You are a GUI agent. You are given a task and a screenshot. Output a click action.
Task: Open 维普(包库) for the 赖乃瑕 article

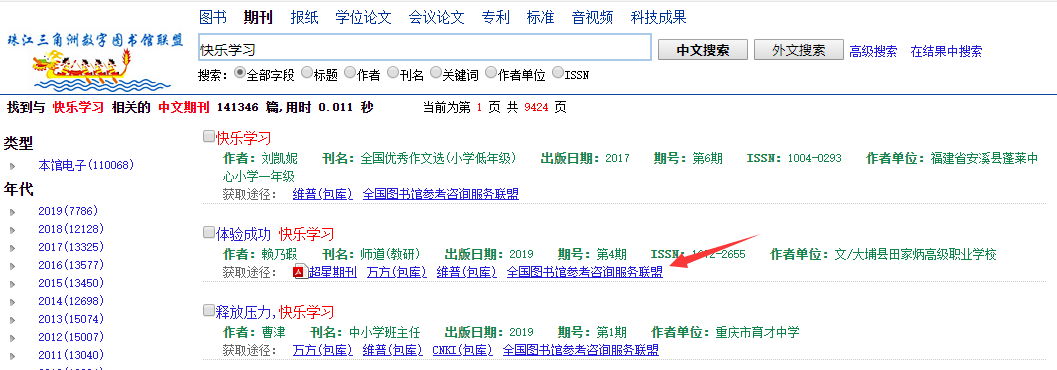467,272
